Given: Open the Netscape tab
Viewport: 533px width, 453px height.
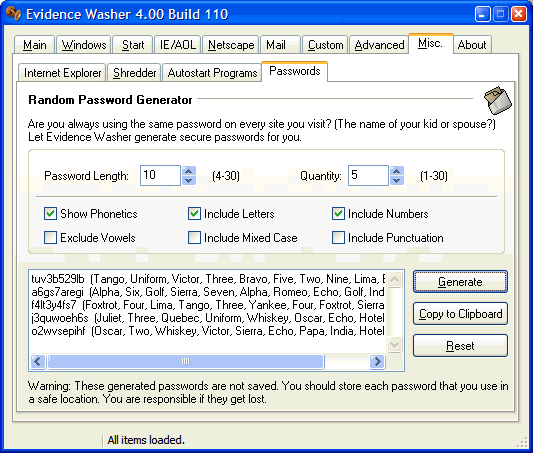Looking at the screenshot, I should pos(231,45).
